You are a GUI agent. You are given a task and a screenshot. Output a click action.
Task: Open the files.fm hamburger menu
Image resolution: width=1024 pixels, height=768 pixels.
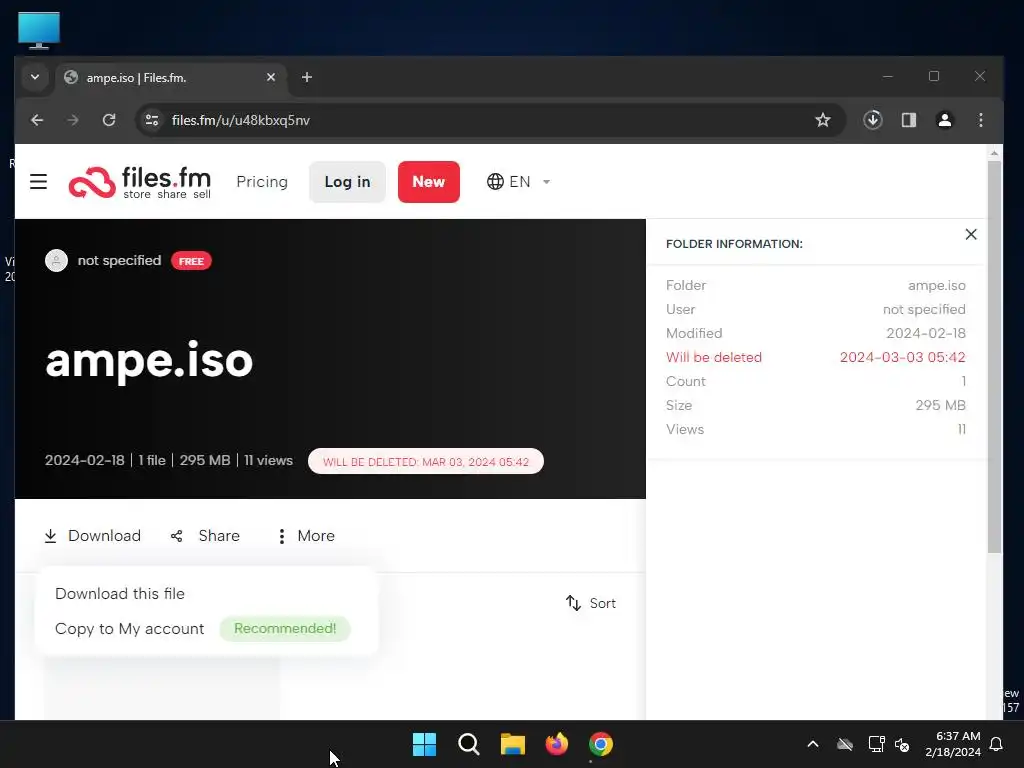[39, 182]
